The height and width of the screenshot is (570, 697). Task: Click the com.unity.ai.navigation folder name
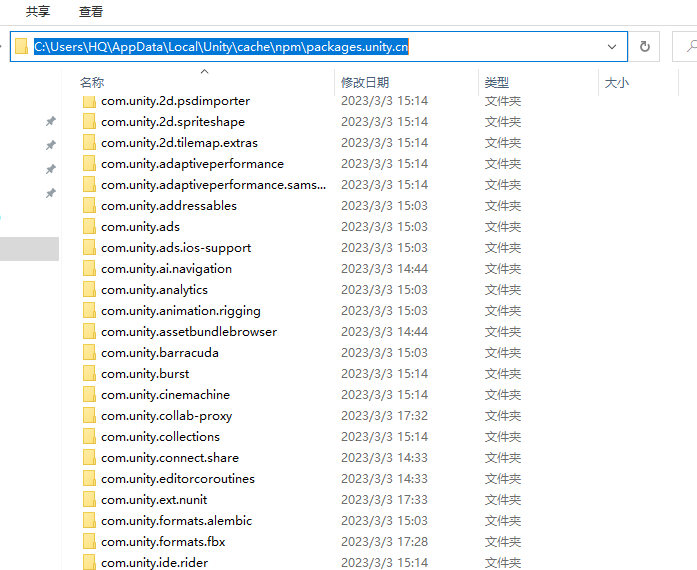coord(166,269)
